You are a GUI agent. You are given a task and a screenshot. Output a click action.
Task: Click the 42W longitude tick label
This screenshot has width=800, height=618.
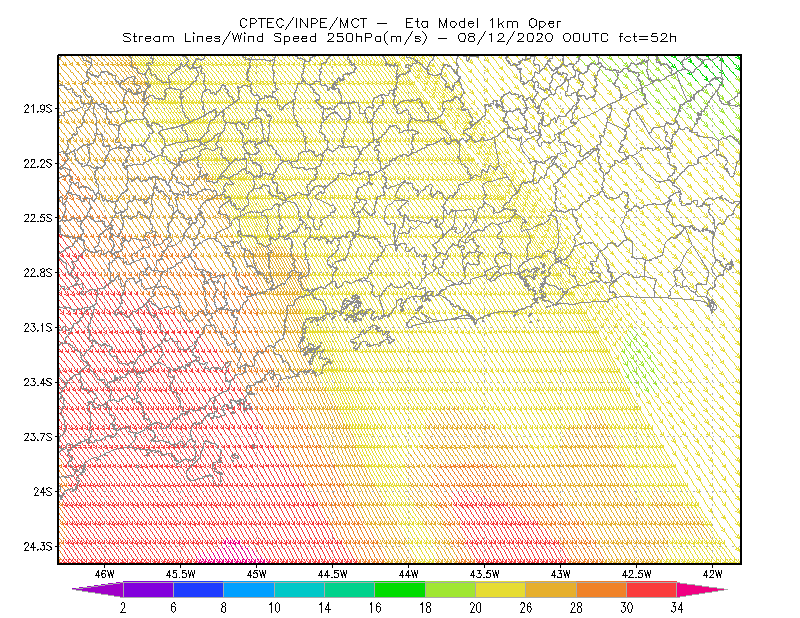712,574
